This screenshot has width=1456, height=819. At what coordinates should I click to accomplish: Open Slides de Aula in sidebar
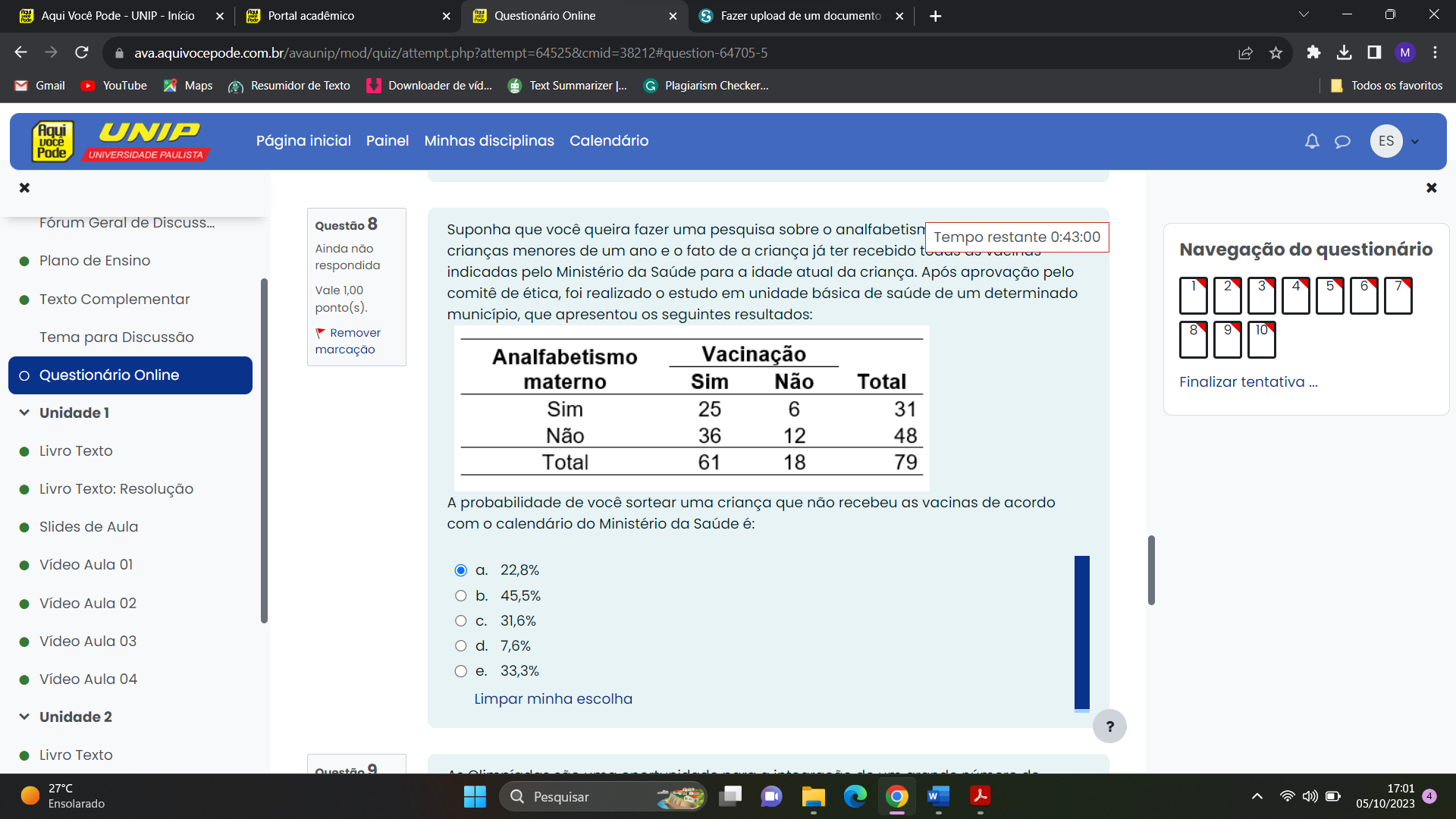(x=89, y=527)
